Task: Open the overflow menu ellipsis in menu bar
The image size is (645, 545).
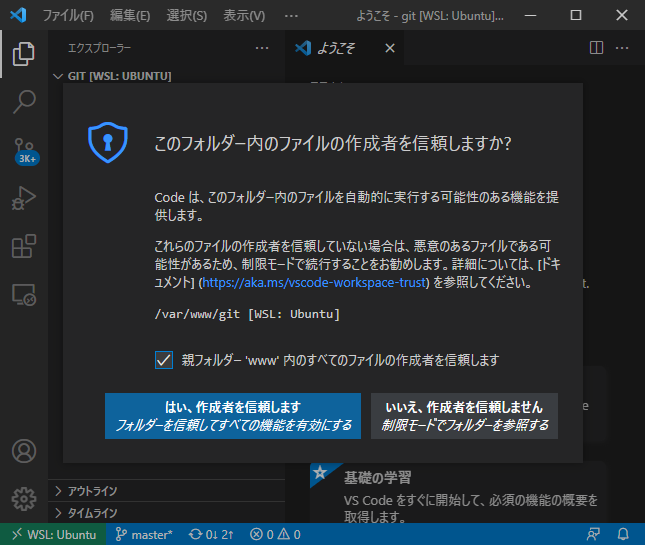Action: point(291,16)
